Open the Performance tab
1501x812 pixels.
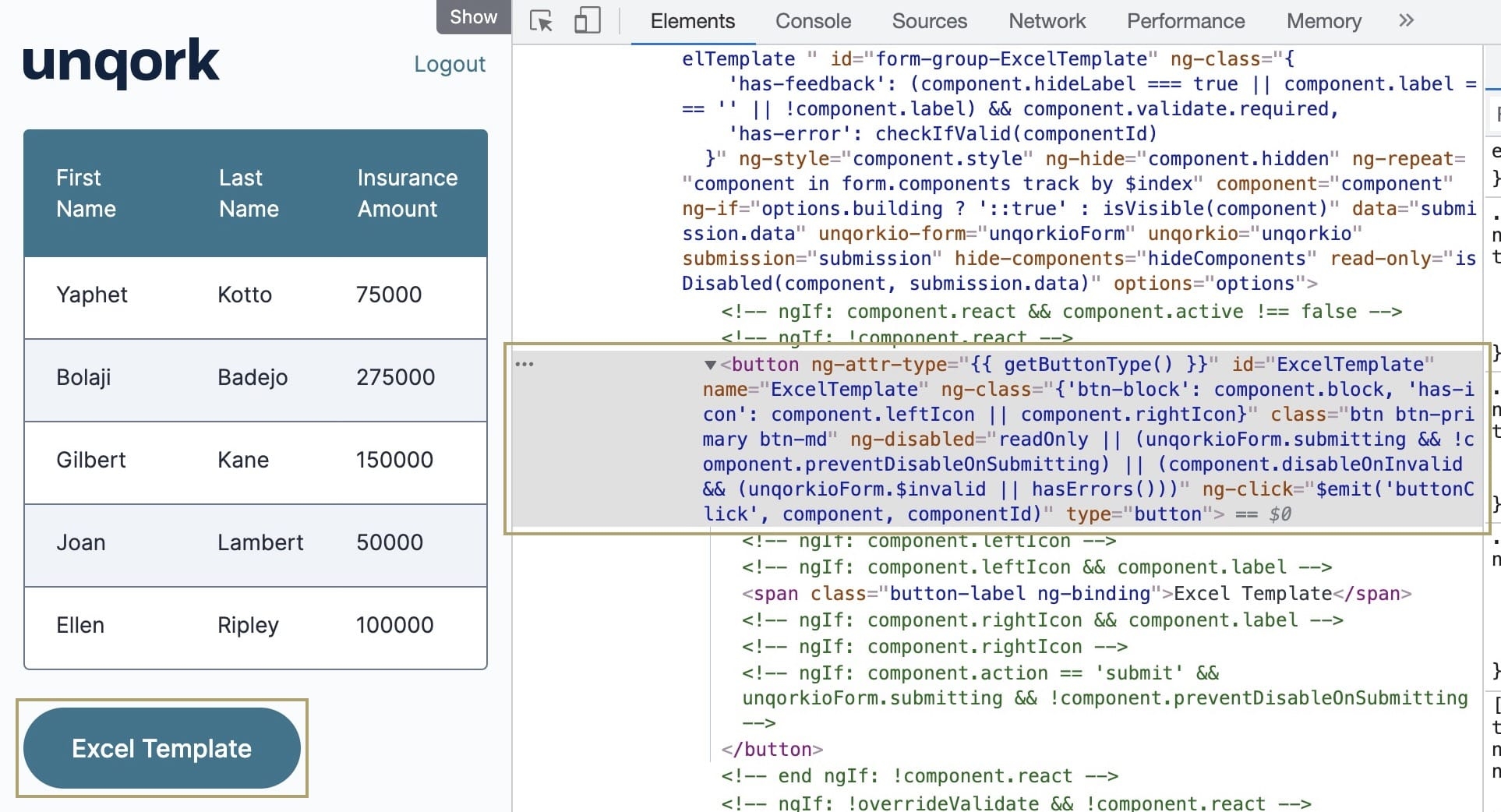tap(1185, 21)
